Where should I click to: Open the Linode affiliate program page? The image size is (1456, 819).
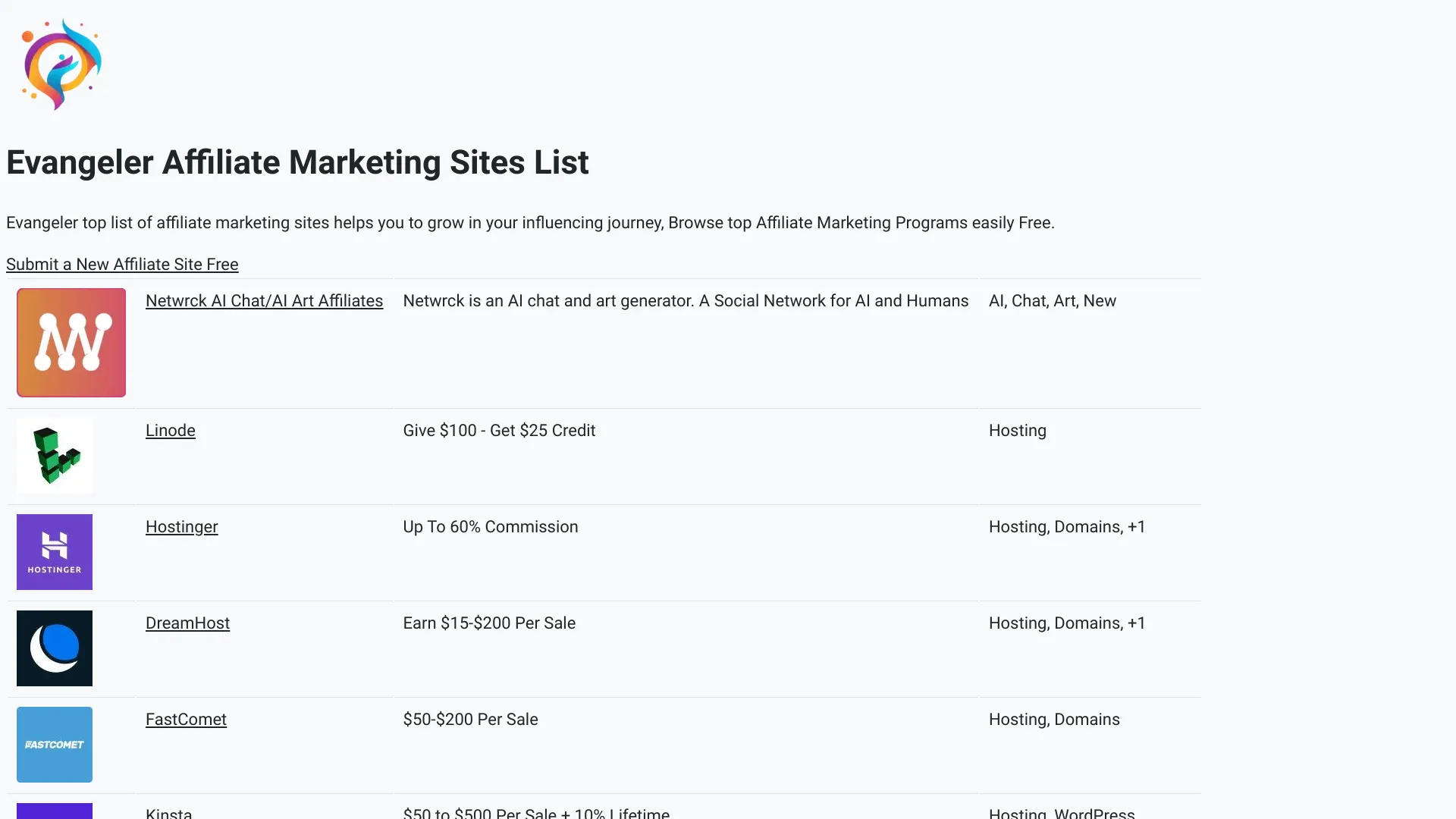pyautogui.click(x=170, y=430)
